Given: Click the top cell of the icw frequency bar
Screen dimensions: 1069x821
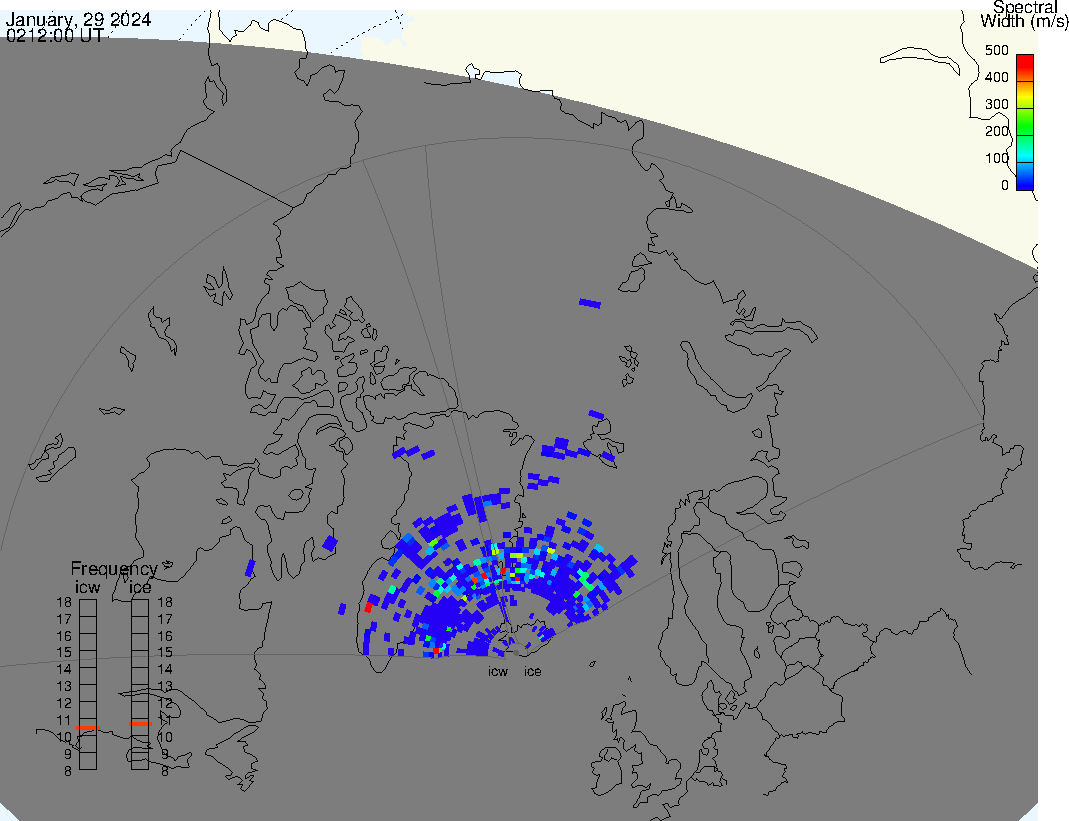Looking at the screenshot, I should pyautogui.click(x=88, y=608).
